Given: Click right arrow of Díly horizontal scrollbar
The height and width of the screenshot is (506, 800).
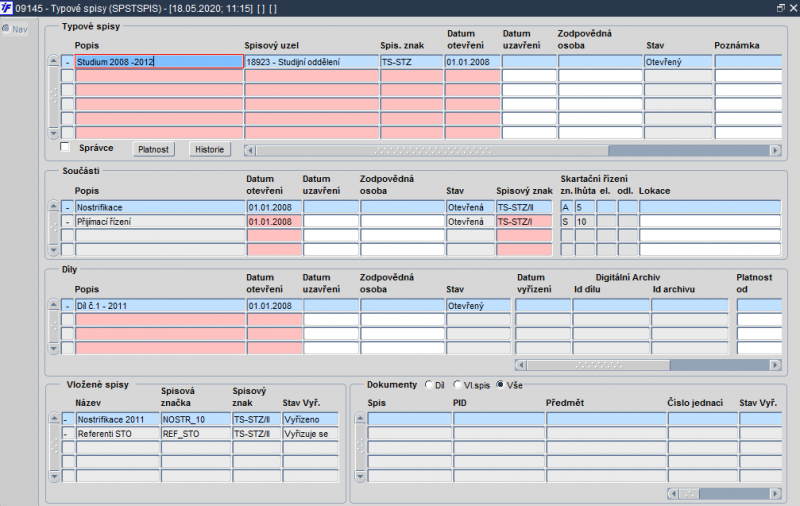Looking at the screenshot, I should point(776,365).
